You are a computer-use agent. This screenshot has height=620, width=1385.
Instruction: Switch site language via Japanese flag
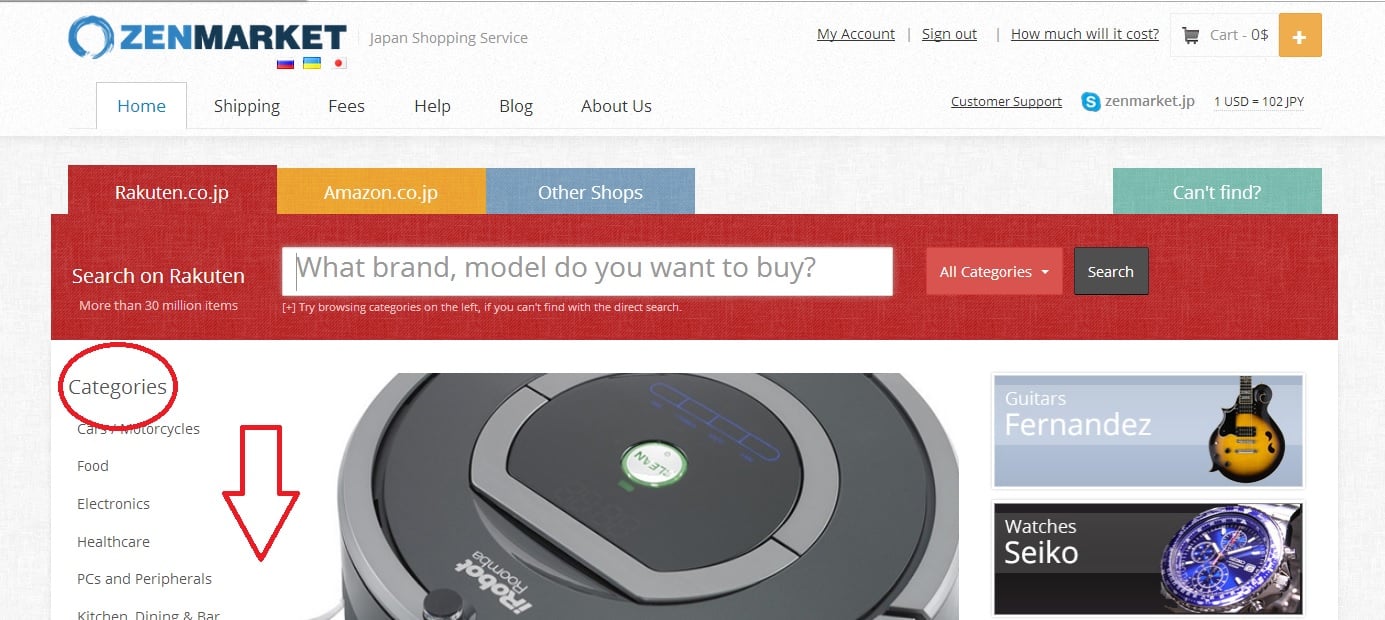(x=338, y=63)
